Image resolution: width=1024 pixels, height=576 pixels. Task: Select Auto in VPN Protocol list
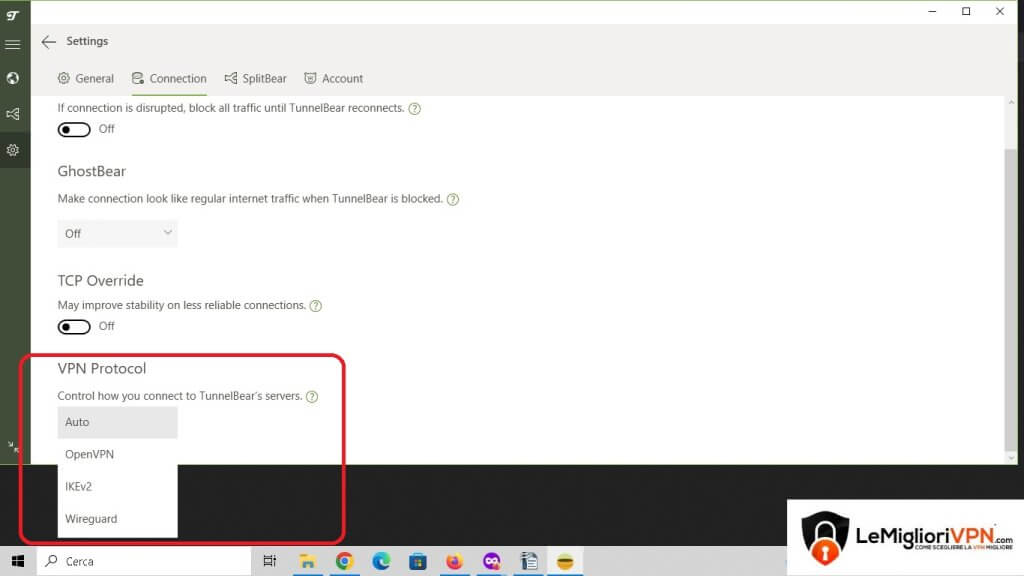[x=118, y=422]
